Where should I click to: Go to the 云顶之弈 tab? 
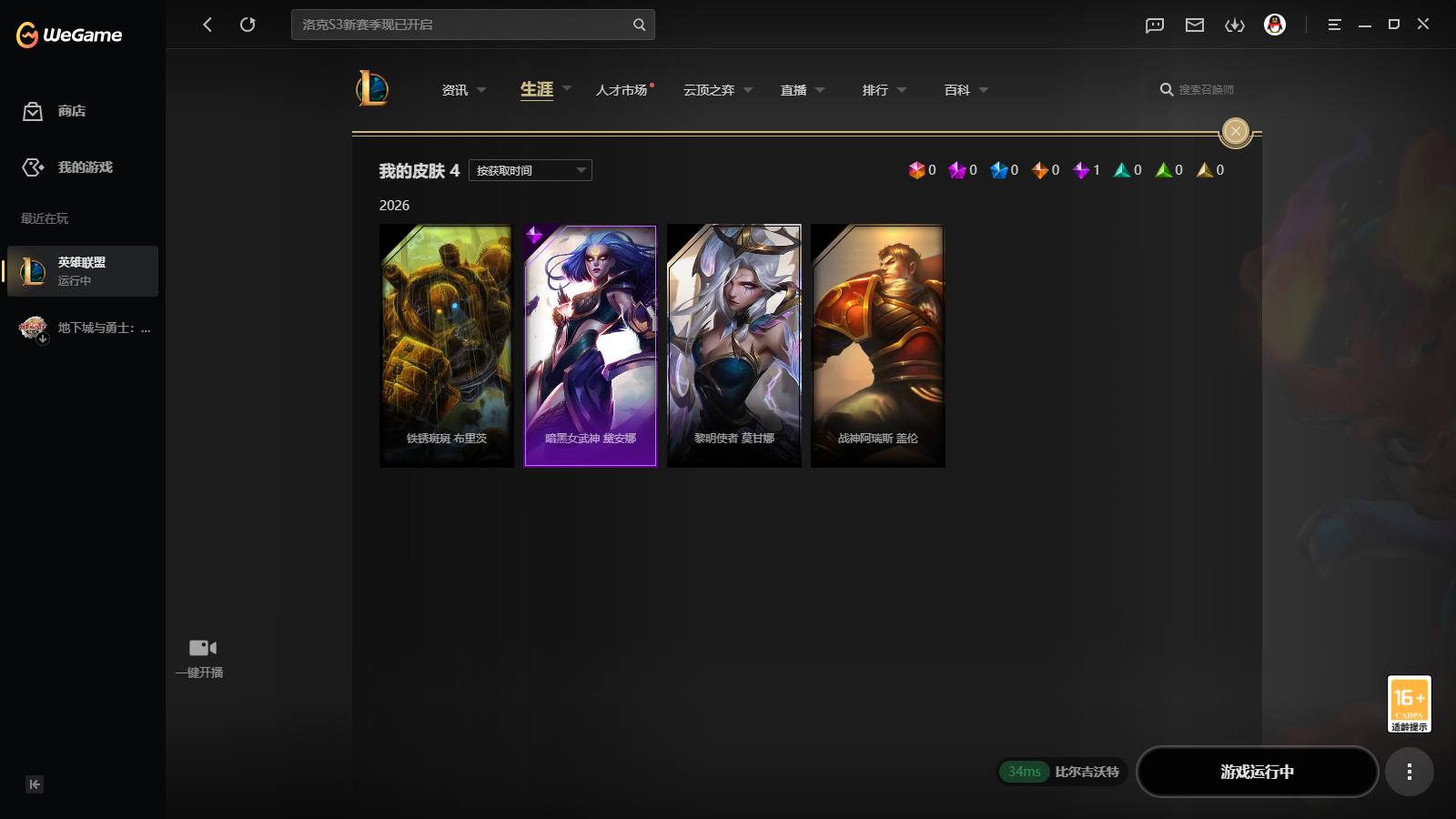pyautogui.click(x=709, y=90)
